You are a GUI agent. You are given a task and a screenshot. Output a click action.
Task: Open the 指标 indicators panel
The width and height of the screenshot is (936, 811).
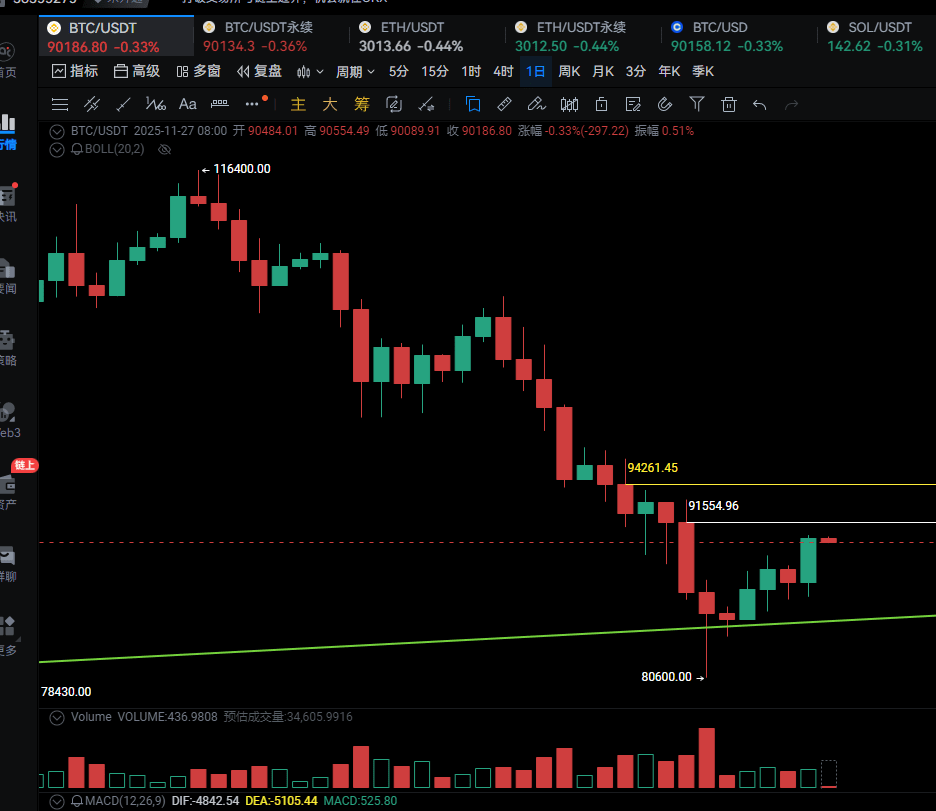pos(75,71)
